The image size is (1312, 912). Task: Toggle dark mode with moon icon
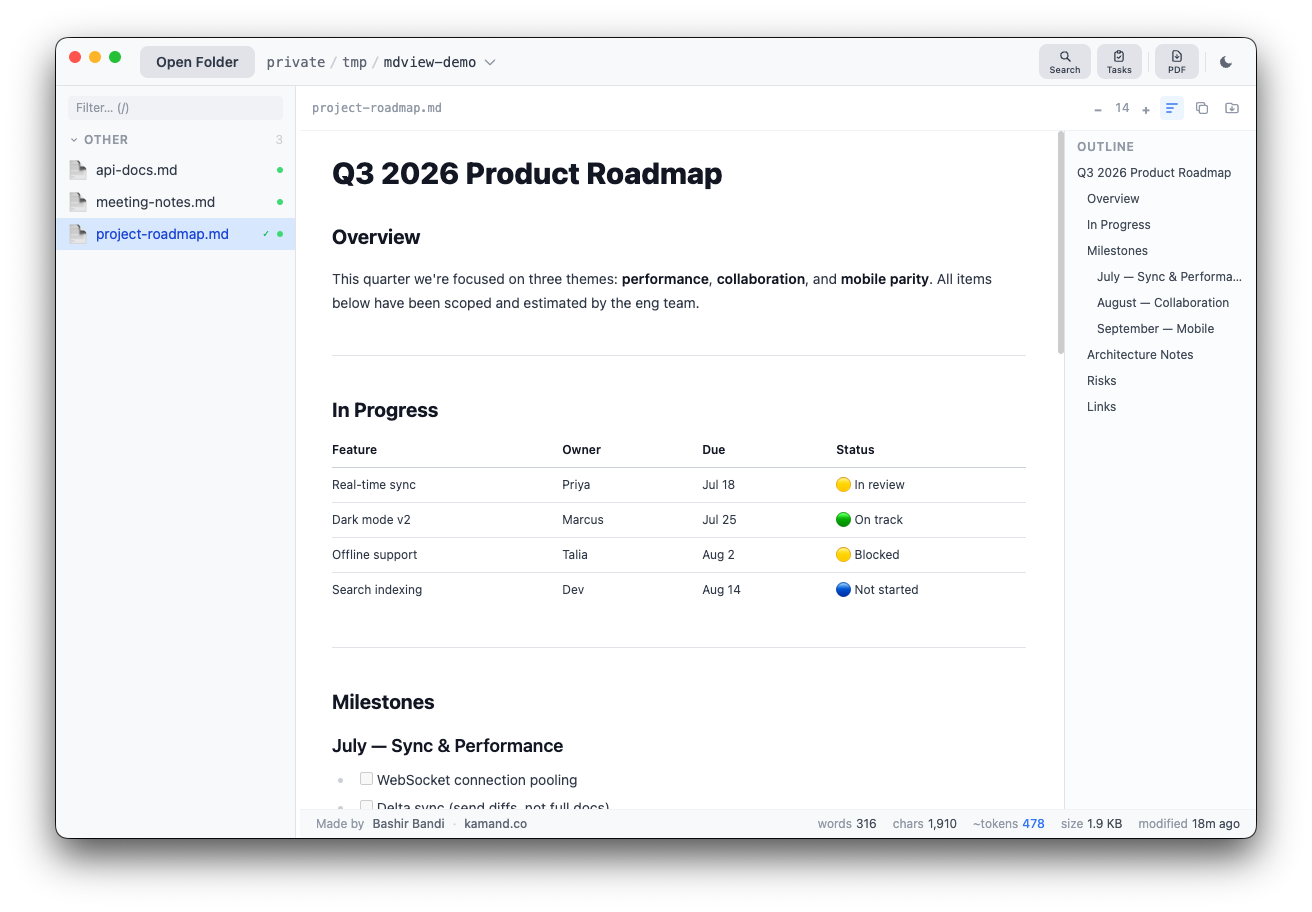coord(1226,62)
